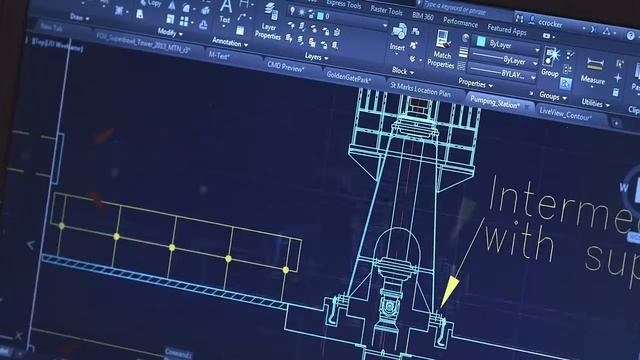Click the cyan object color swatch
This screenshot has height=360, width=640.
481,41
